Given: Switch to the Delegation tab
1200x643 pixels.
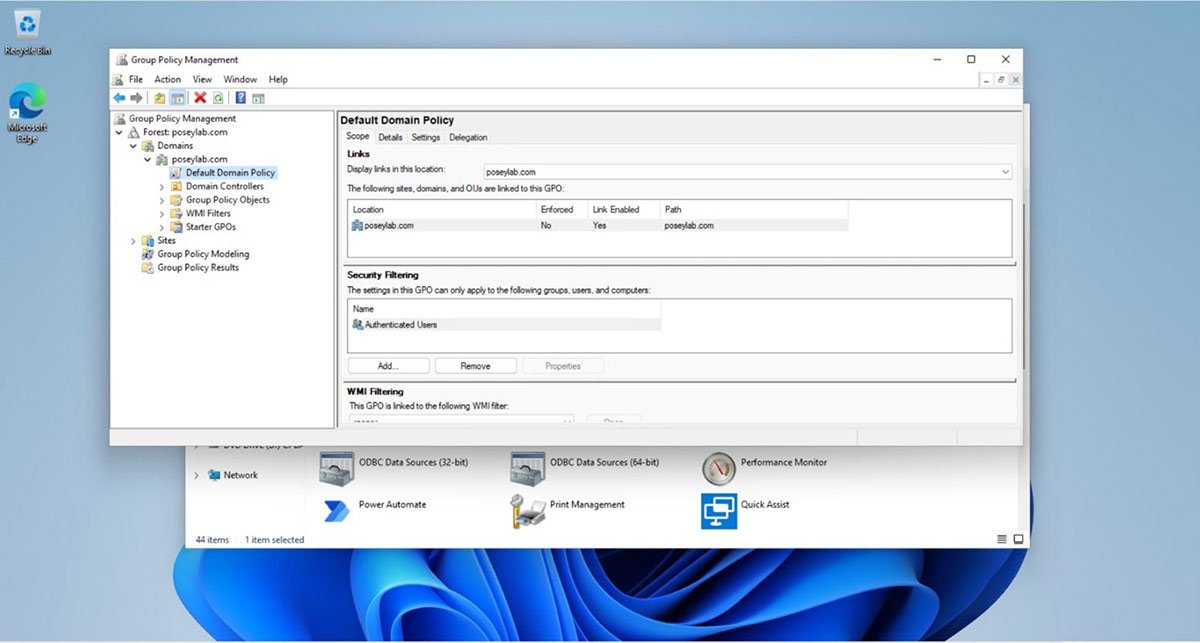Looking at the screenshot, I should tap(467, 137).
